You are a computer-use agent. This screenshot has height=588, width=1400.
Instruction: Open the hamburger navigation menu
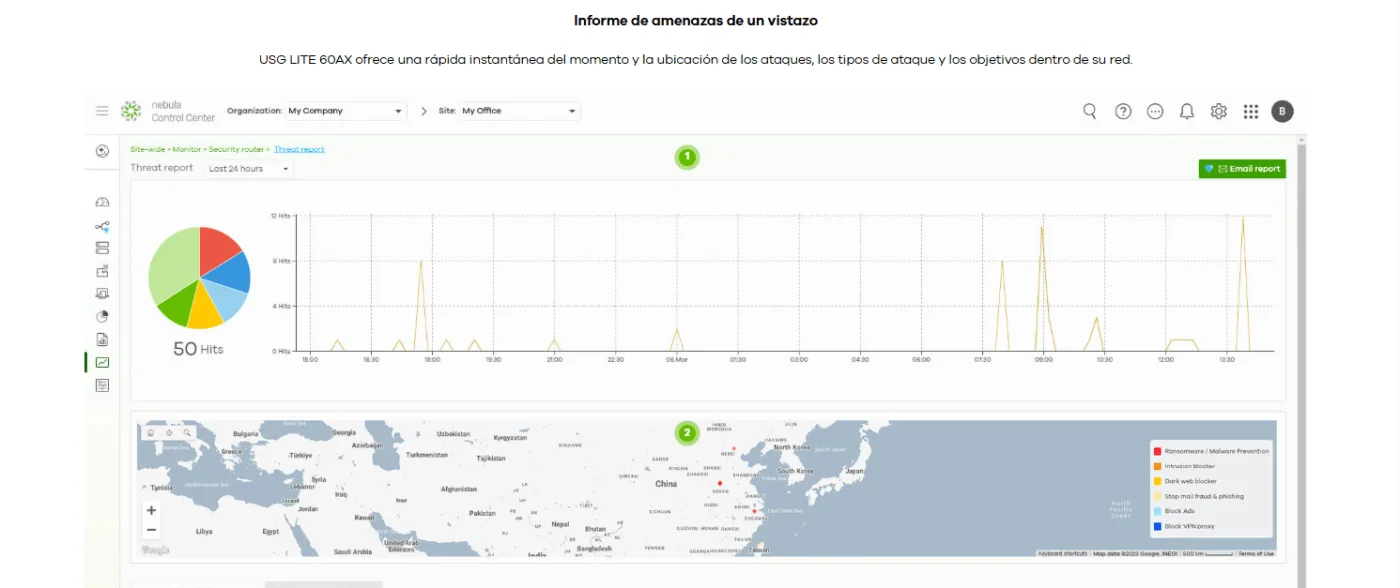point(102,111)
